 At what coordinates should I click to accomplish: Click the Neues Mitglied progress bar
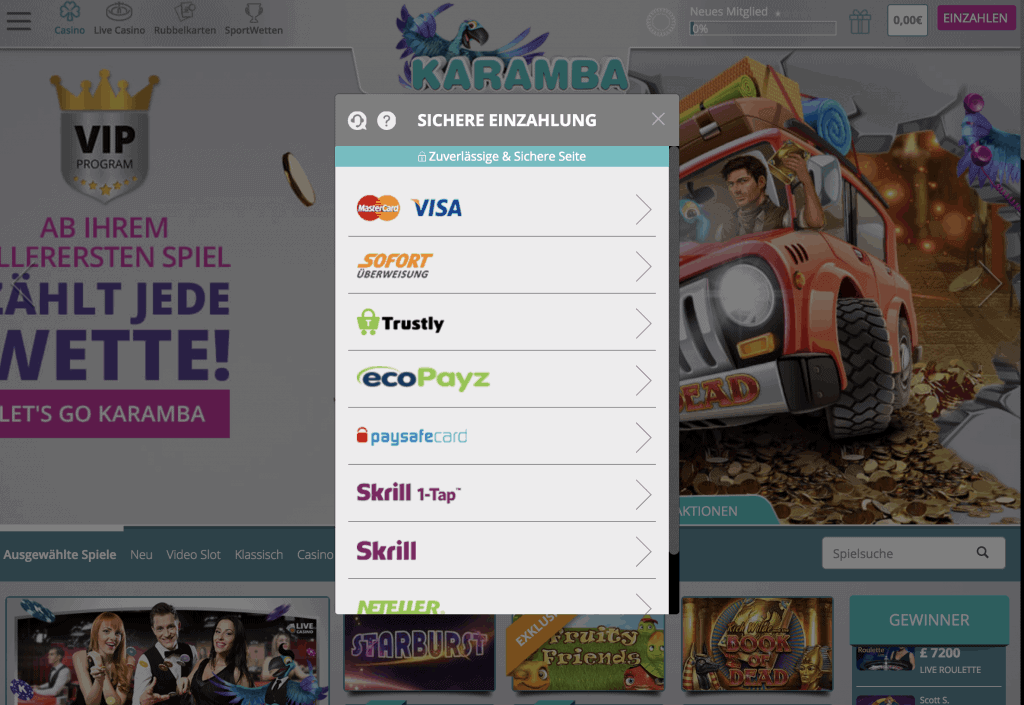pyautogui.click(x=763, y=29)
